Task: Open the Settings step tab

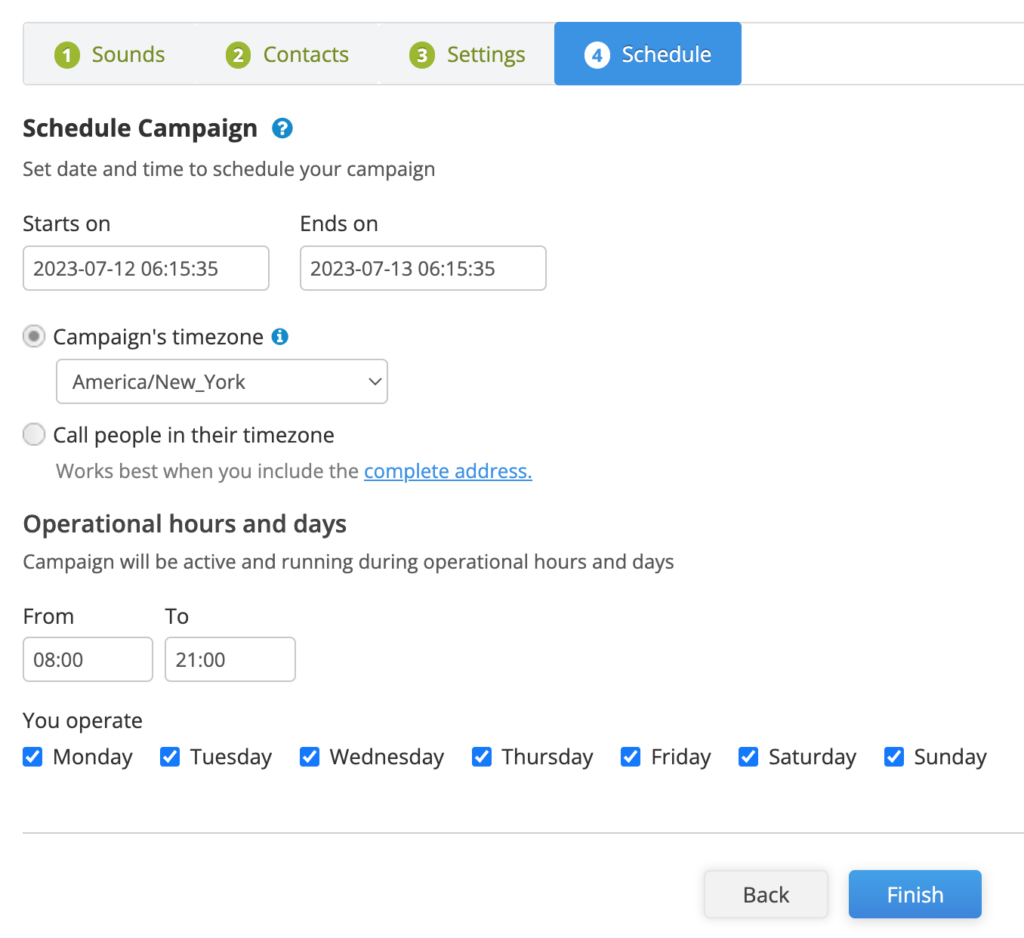Action: 467,54
